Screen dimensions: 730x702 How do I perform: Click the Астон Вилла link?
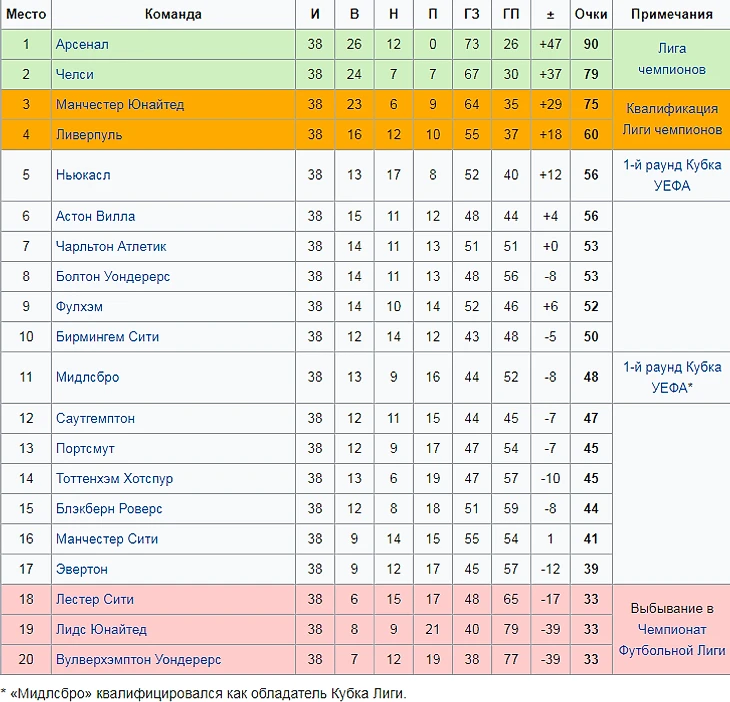pyautogui.click(x=95, y=216)
